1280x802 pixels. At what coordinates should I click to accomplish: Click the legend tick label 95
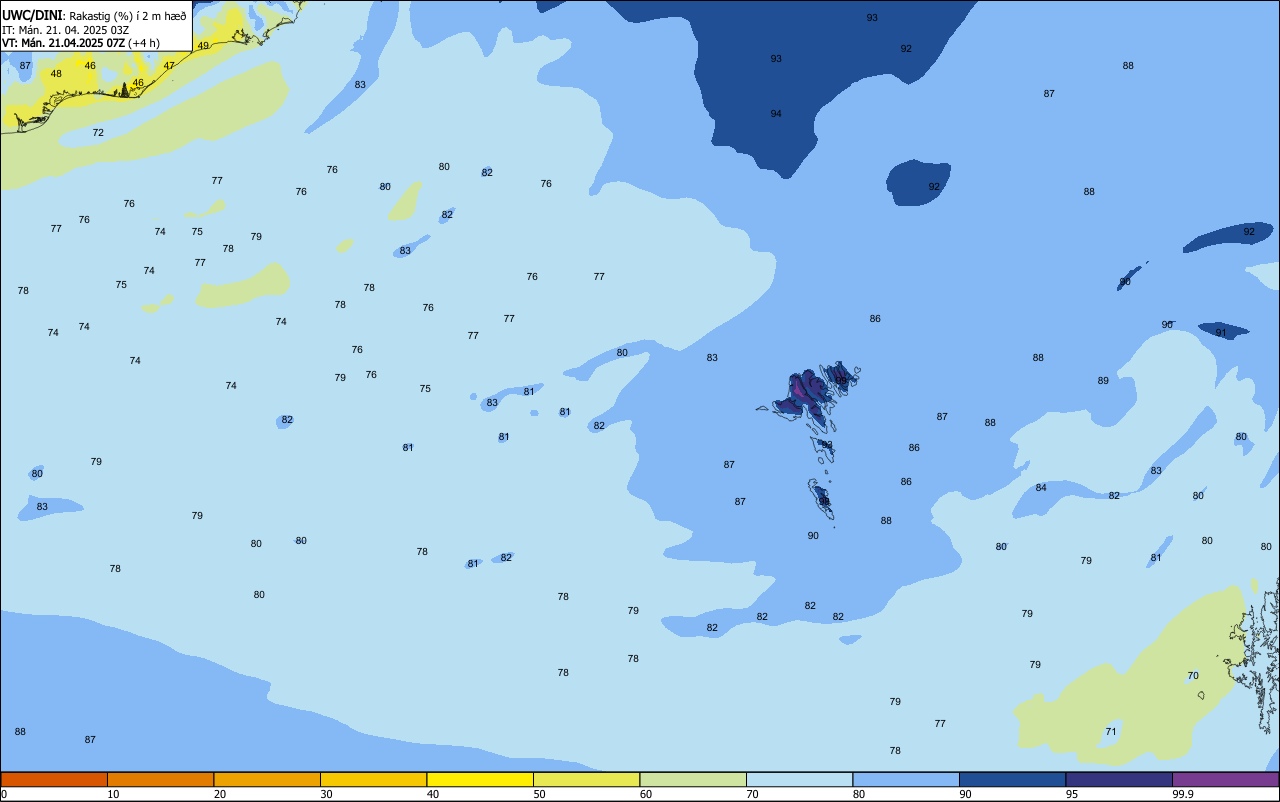pyautogui.click(x=1072, y=794)
